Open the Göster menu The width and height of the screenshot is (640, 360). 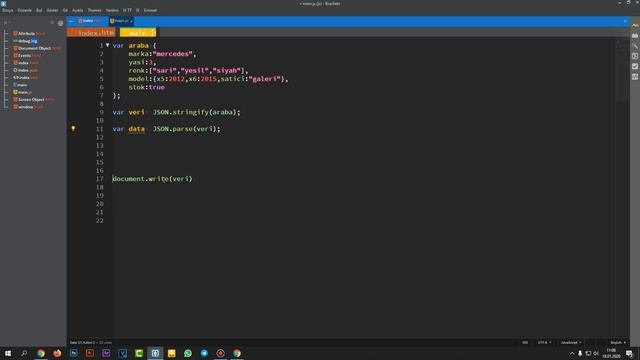[x=52, y=10]
